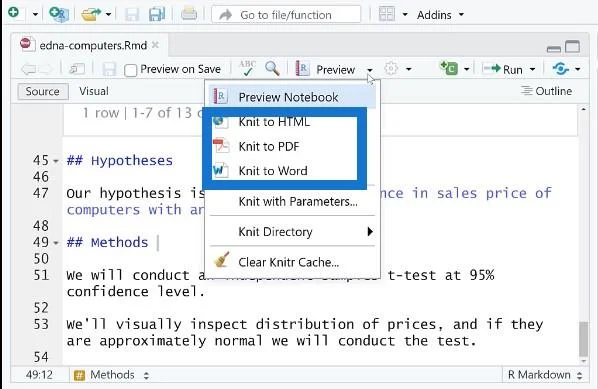The width and height of the screenshot is (598, 389).
Task: Toggle the Outline panel
Action: (x=547, y=91)
